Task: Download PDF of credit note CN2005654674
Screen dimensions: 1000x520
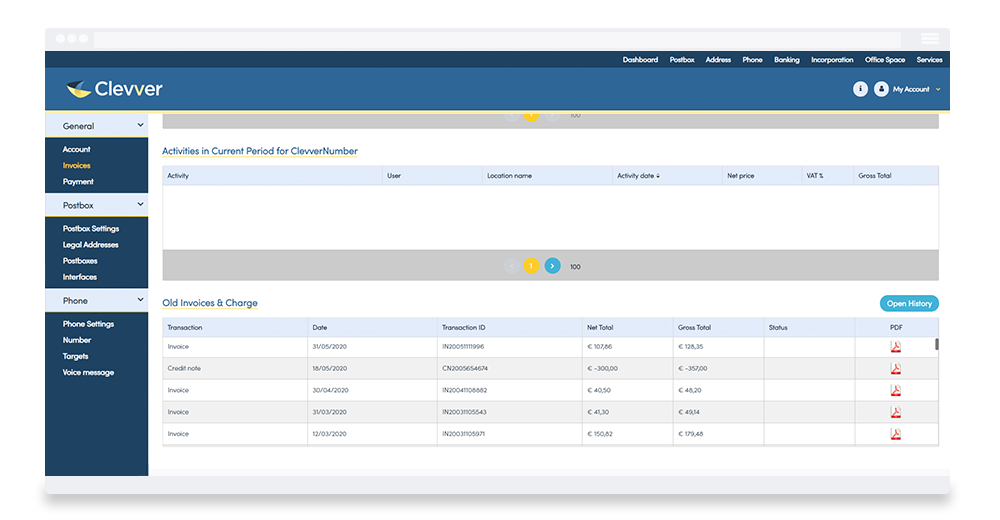Action: pos(895,368)
